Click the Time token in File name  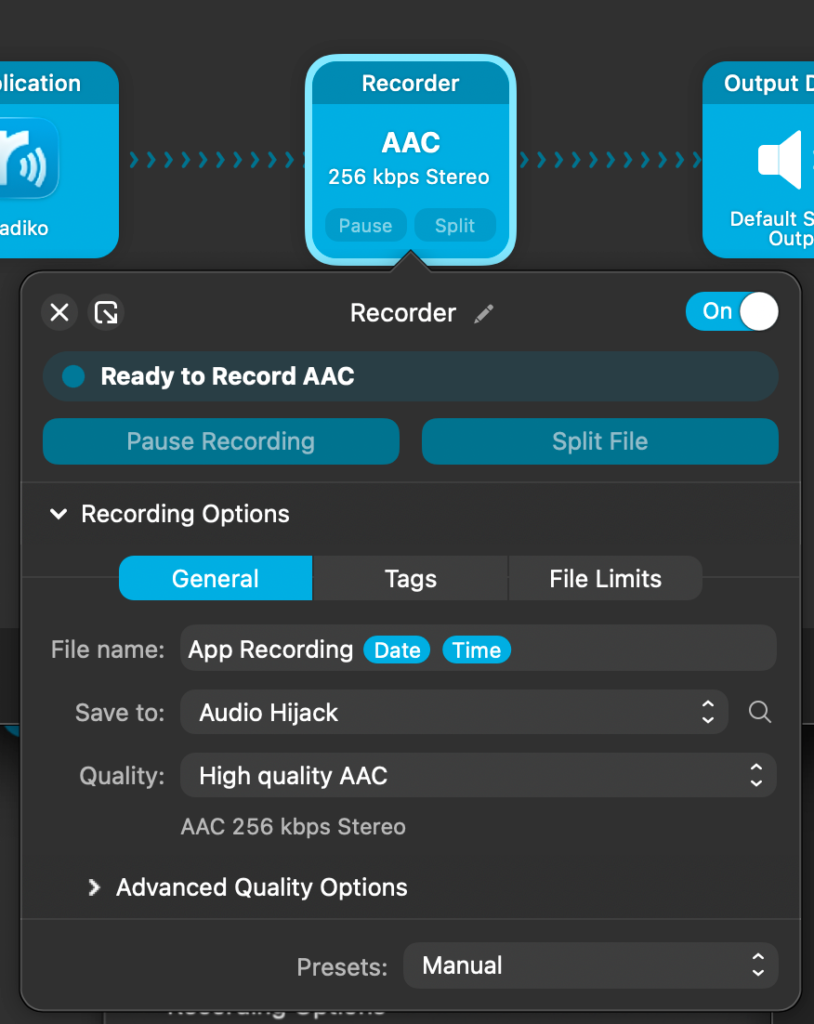pos(476,650)
